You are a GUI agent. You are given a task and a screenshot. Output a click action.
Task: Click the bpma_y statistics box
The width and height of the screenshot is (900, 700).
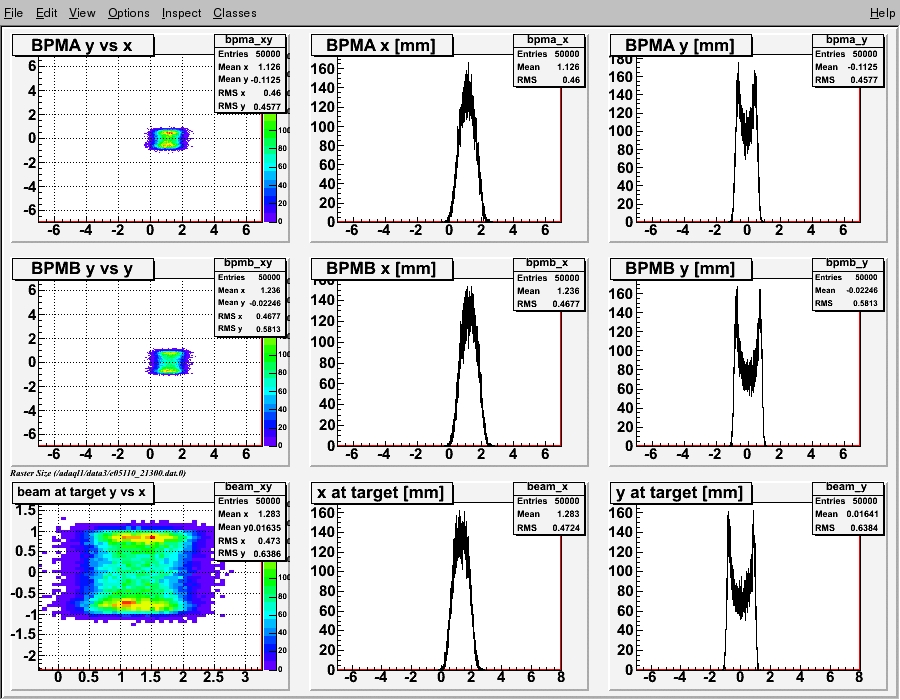(848, 60)
